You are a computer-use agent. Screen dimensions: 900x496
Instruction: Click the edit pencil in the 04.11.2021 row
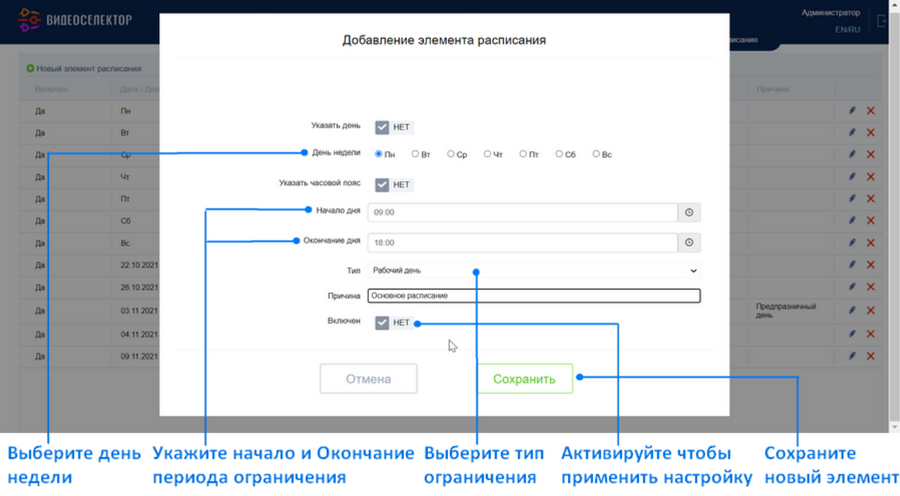(x=852, y=334)
